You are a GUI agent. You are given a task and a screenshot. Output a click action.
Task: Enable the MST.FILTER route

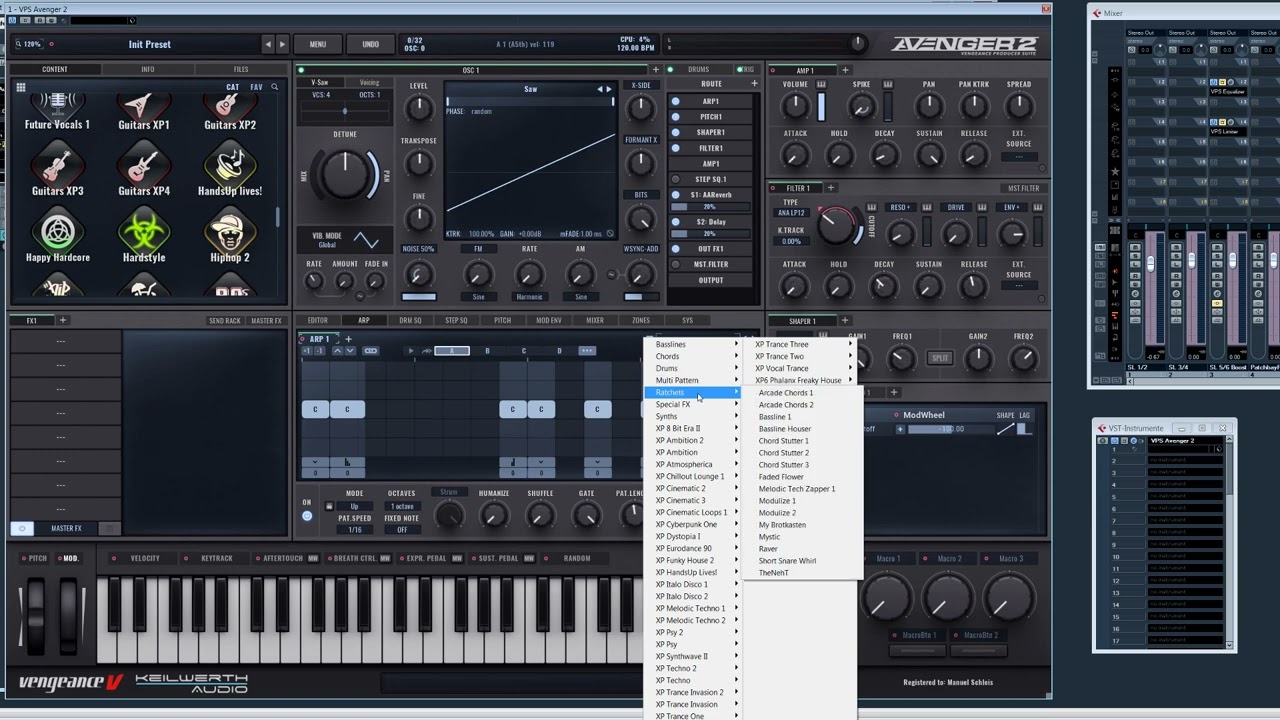click(676, 264)
